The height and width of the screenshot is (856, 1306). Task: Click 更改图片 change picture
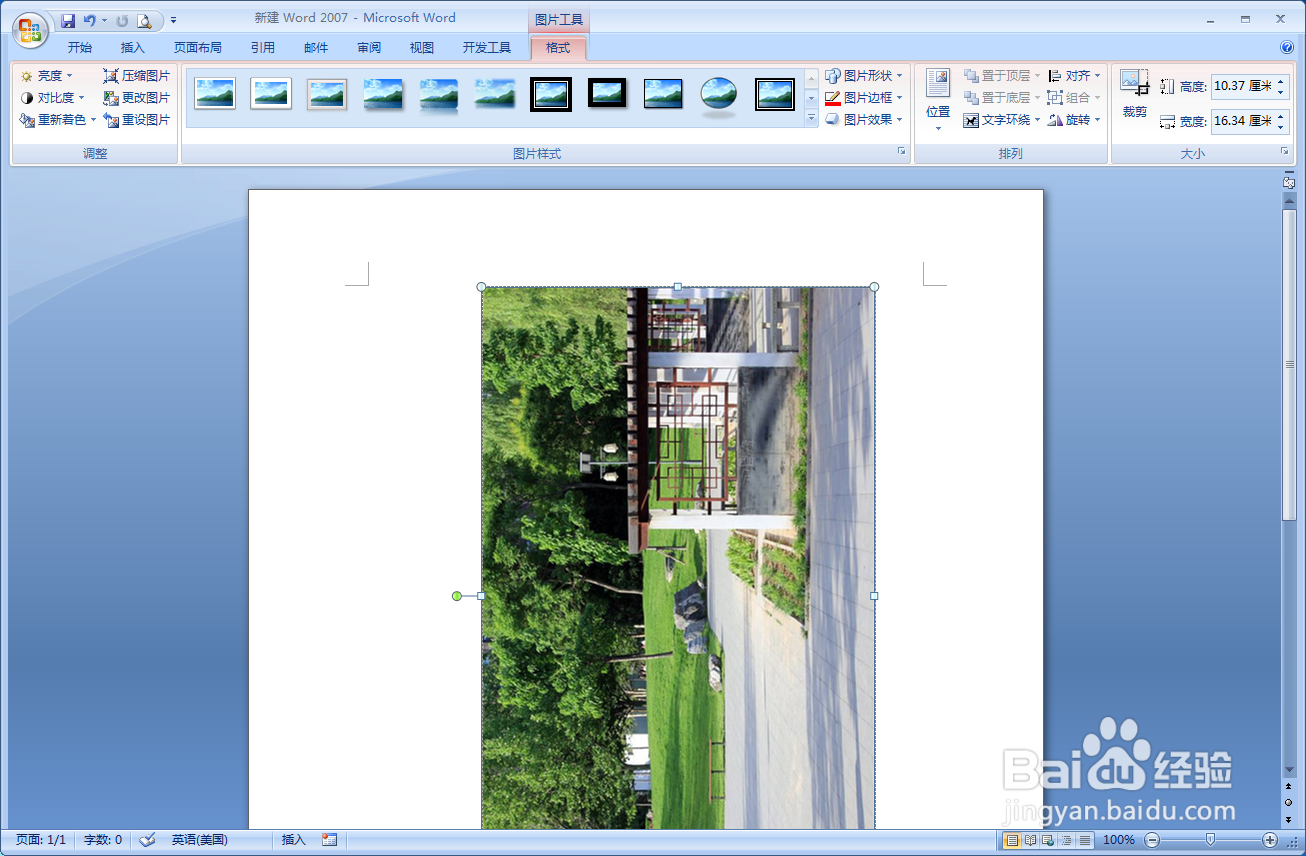[137, 98]
